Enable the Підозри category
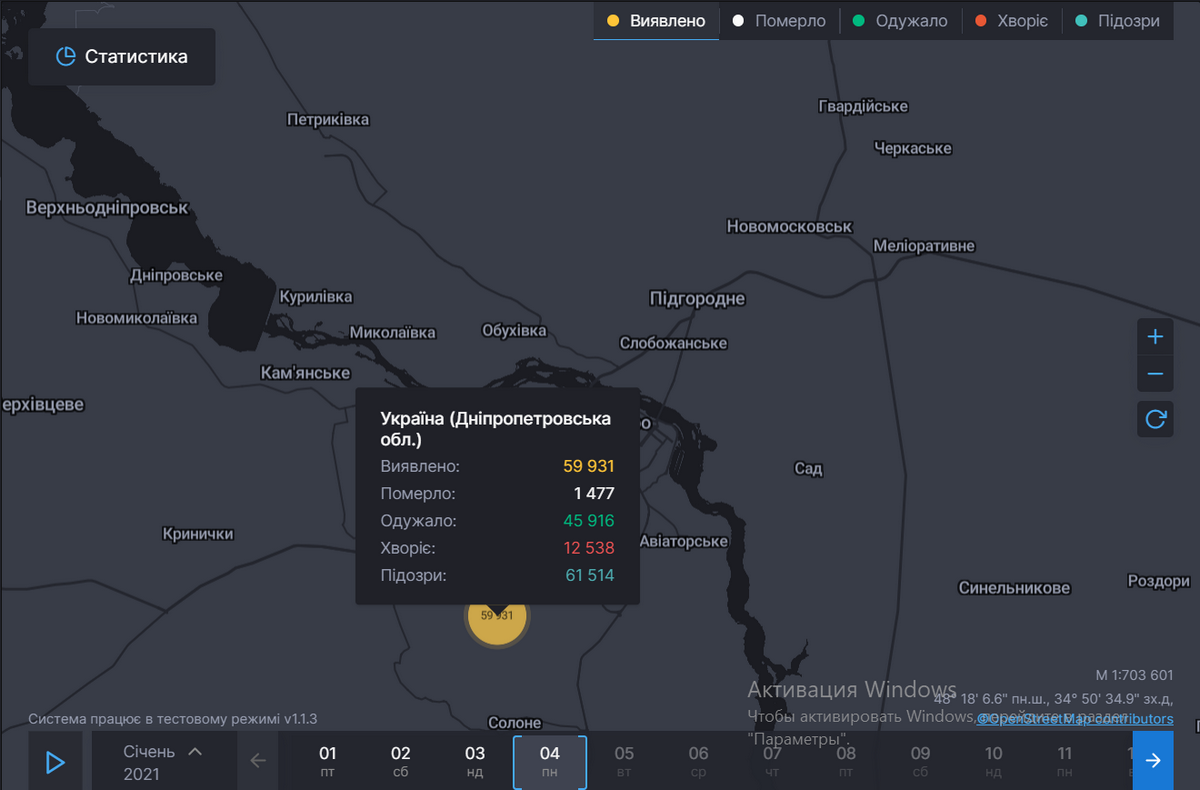The image size is (1200, 790). point(1117,21)
